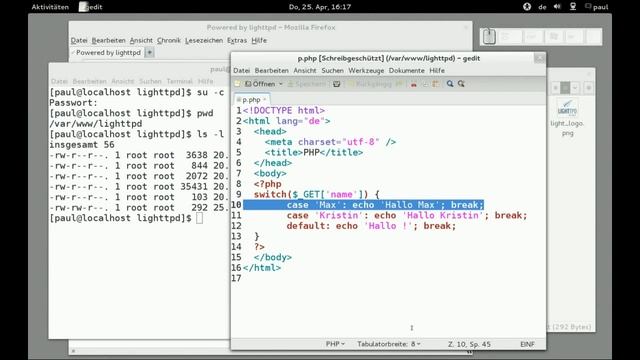The width and height of the screenshot is (640, 360).
Task: Click the volume speaker icon in top bar
Action: click(x=557, y=7)
